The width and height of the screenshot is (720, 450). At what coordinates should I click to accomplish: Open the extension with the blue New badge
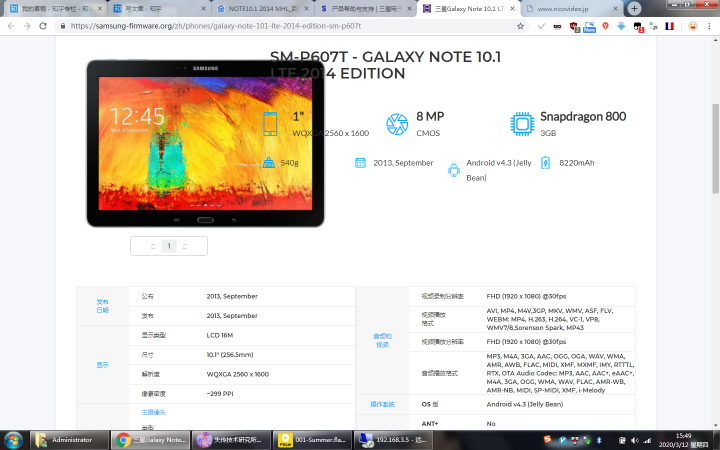(589, 27)
